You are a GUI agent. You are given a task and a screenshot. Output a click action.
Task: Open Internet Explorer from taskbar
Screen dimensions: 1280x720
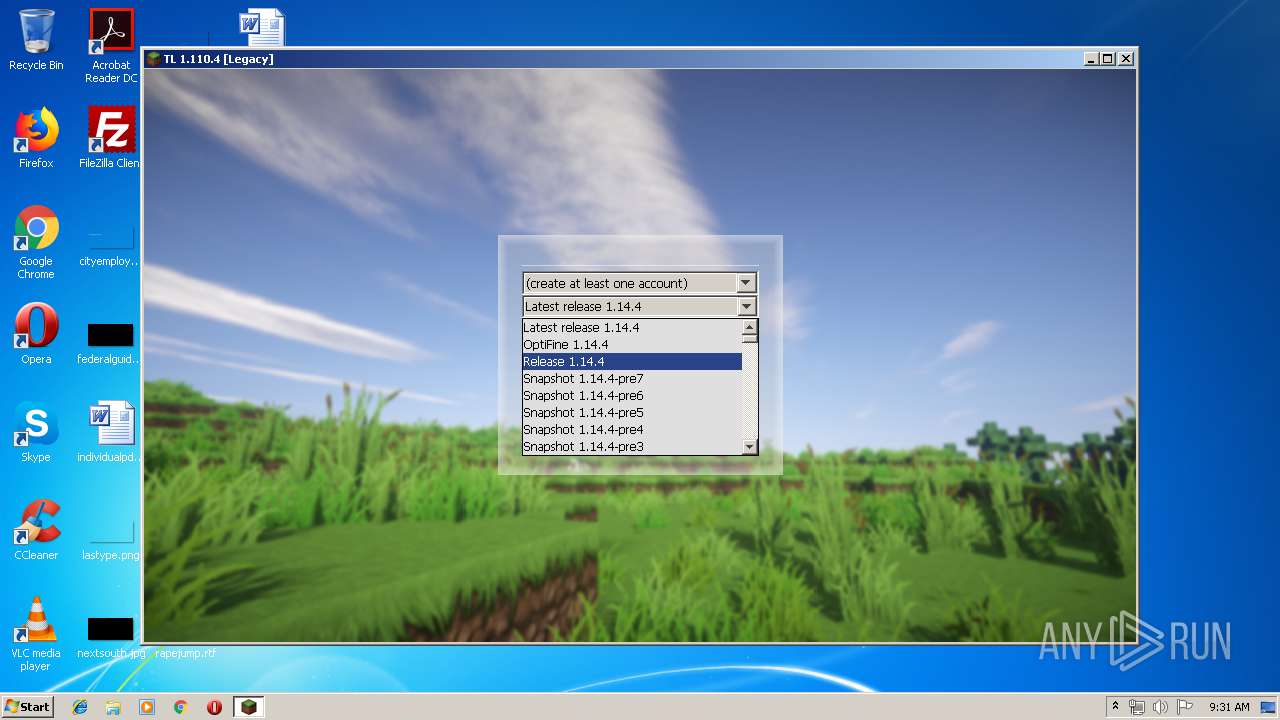(x=80, y=707)
